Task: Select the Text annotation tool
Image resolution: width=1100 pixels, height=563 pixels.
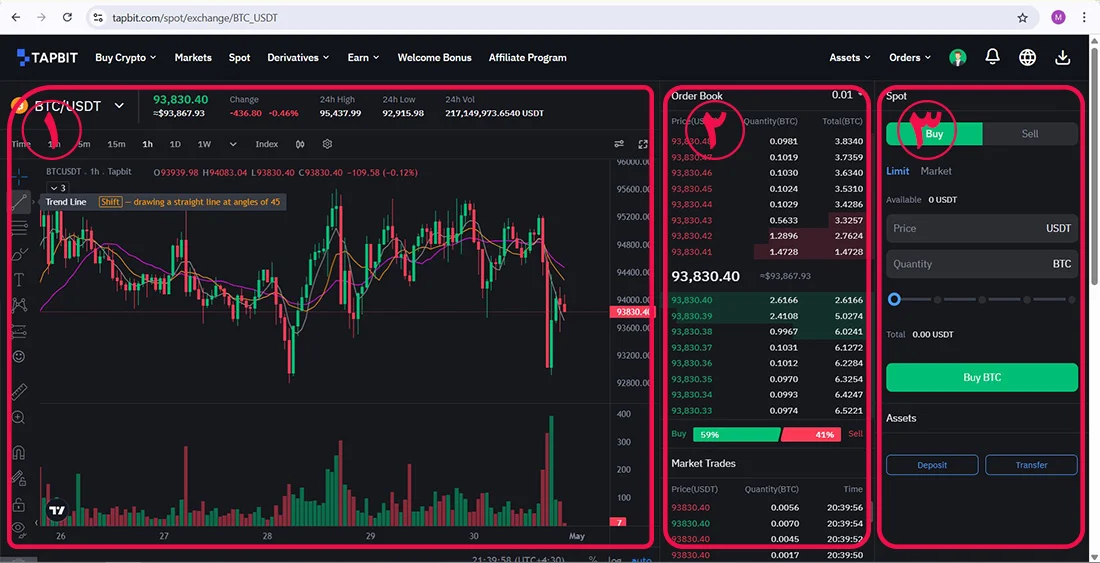Action: tap(19, 279)
